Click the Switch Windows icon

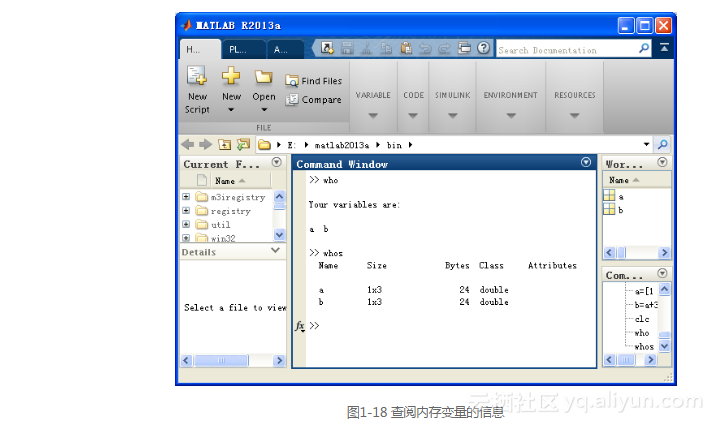point(464,47)
